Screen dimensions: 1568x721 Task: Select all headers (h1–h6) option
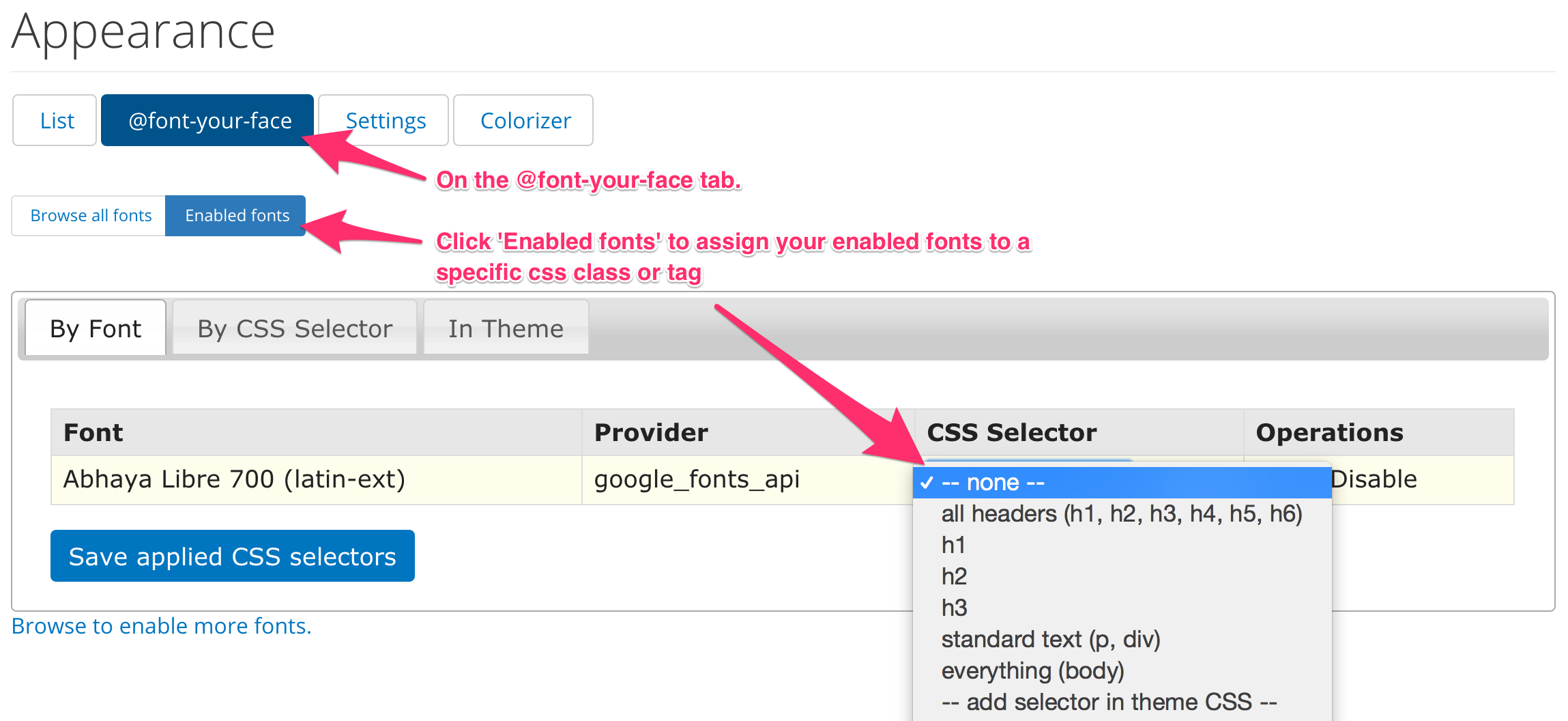pyautogui.click(x=1122, y=513)
